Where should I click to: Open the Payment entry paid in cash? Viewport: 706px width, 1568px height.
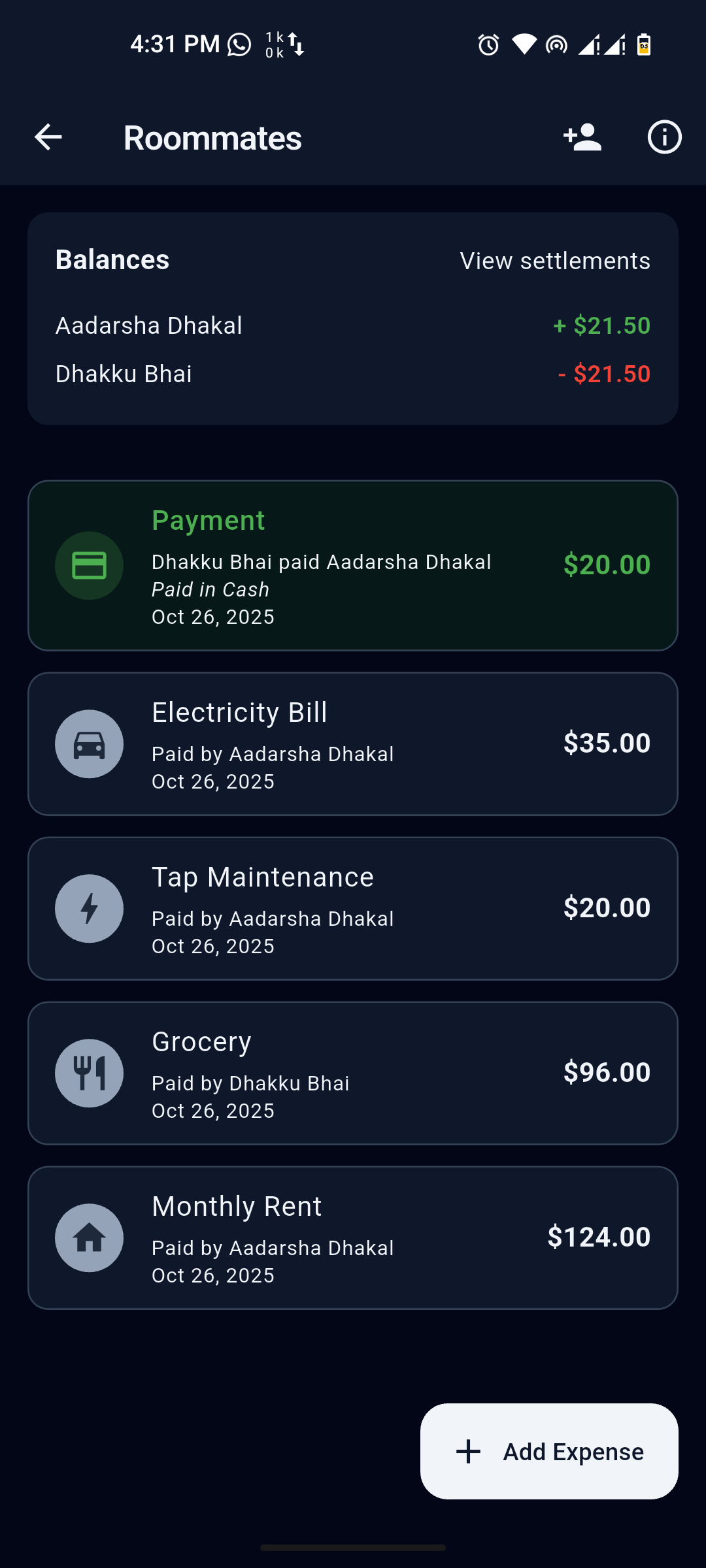(x=353, y=566)
